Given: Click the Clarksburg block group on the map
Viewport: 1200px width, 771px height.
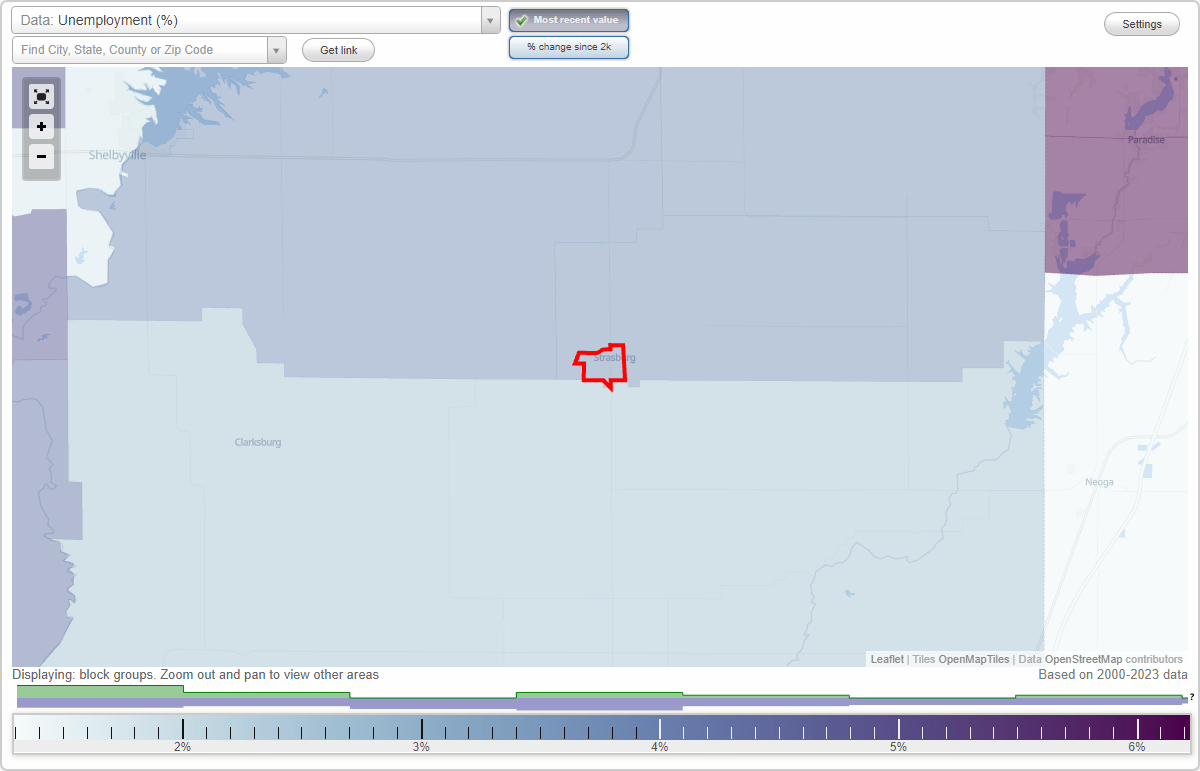Looking at the screenshot, I should [257, 441].
